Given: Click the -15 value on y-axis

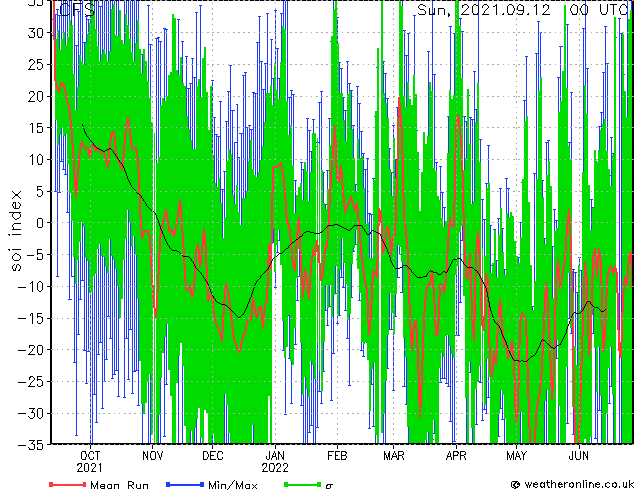Looking at the screenshot, I should click(31, 318).
